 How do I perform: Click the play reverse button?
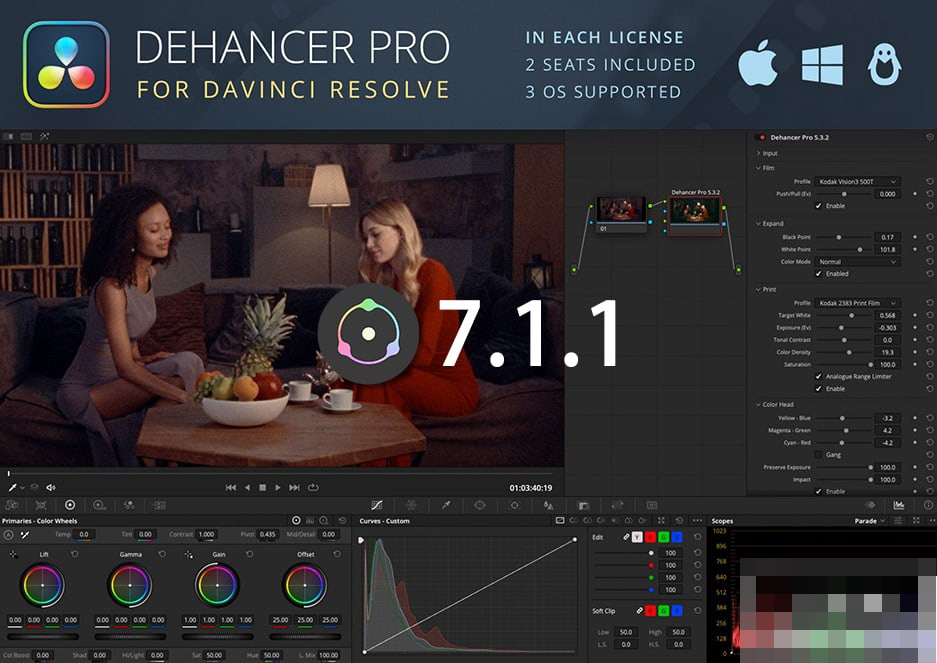click(247, 488)
